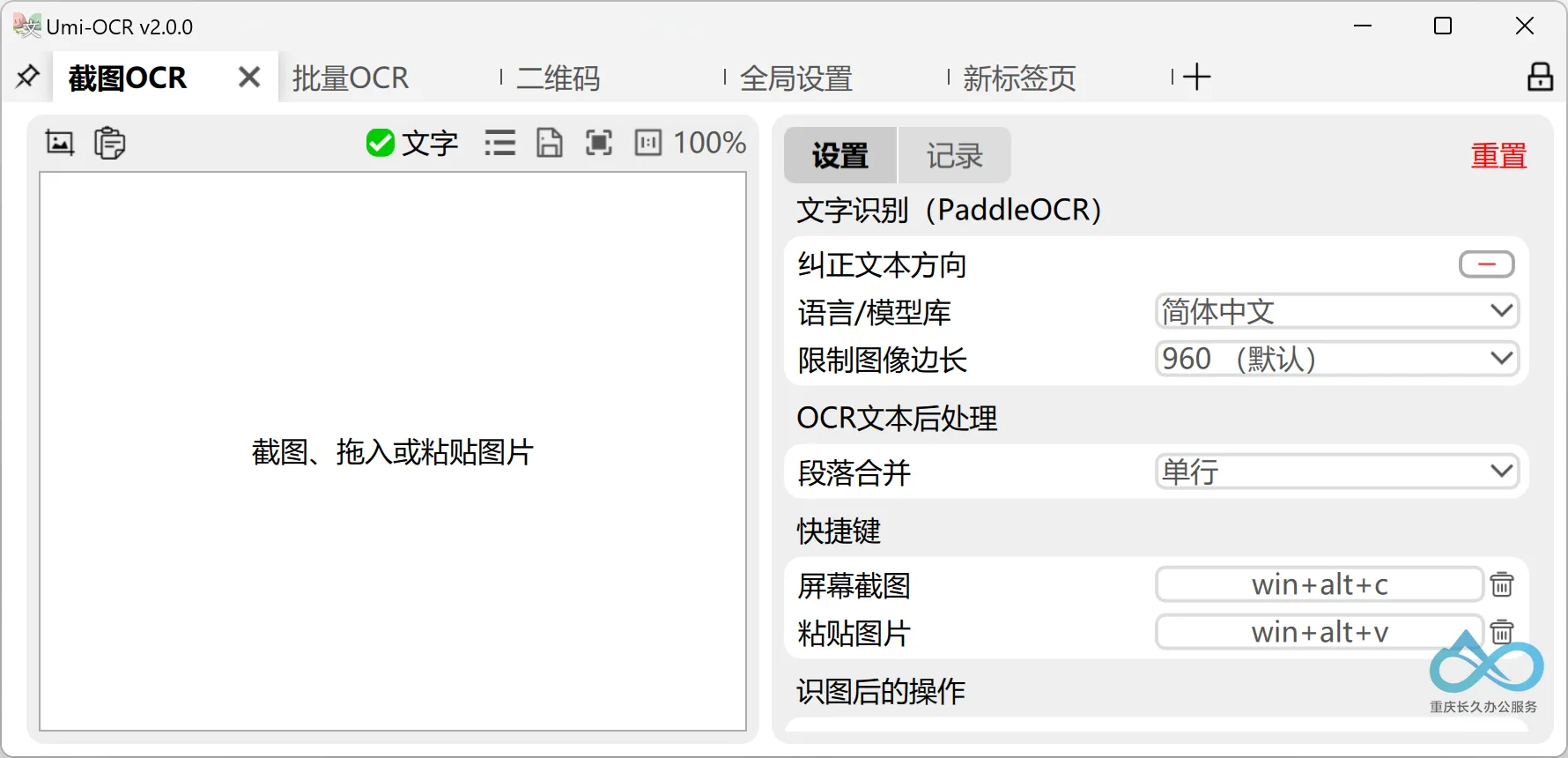This screenshot has height=758, width=1568.
Task: Switch to the 记录 panel tab
Action: point(954,156)
